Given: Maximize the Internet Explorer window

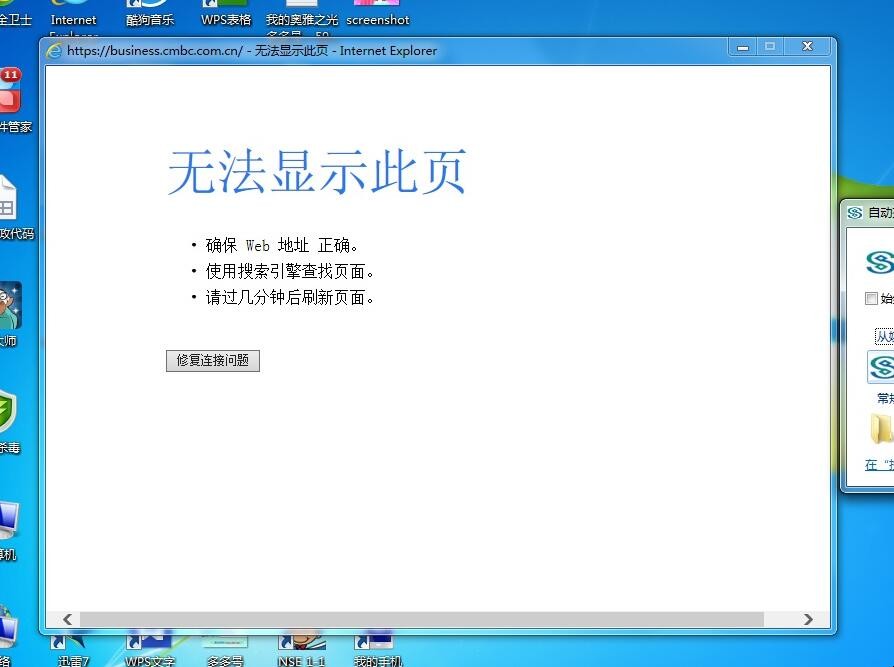Looking at the screenshot, I should tap(770, 47).
